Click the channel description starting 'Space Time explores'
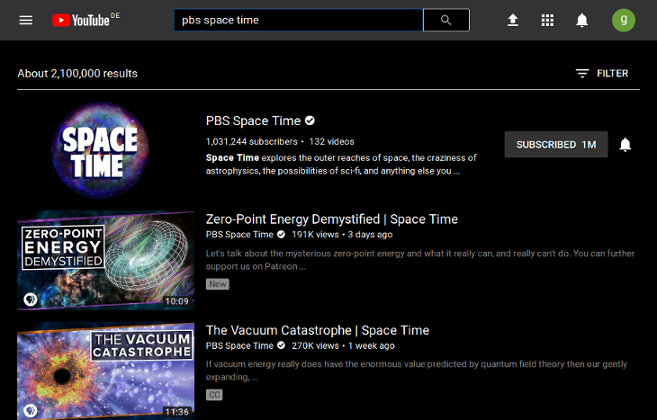The image size is (657, 420). click(341, 164)
